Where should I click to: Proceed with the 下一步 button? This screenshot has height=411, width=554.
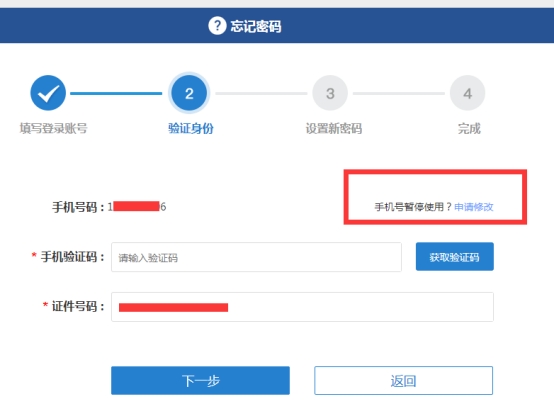click(200, 380)
